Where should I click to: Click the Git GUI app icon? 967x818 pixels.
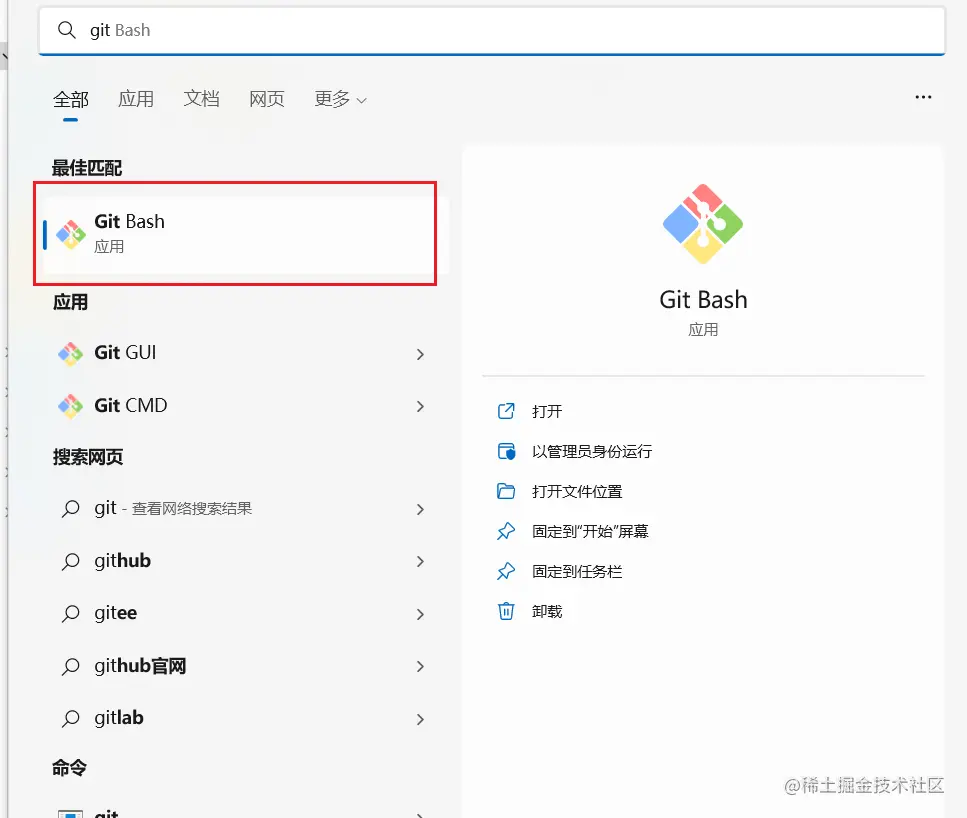(x=70, y=353)
